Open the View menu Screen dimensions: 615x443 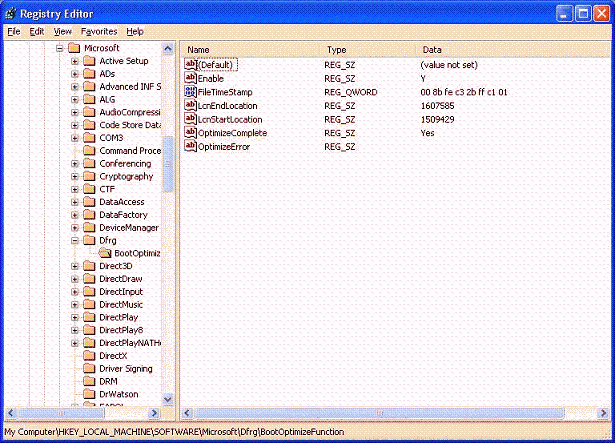tap(63, 31)
